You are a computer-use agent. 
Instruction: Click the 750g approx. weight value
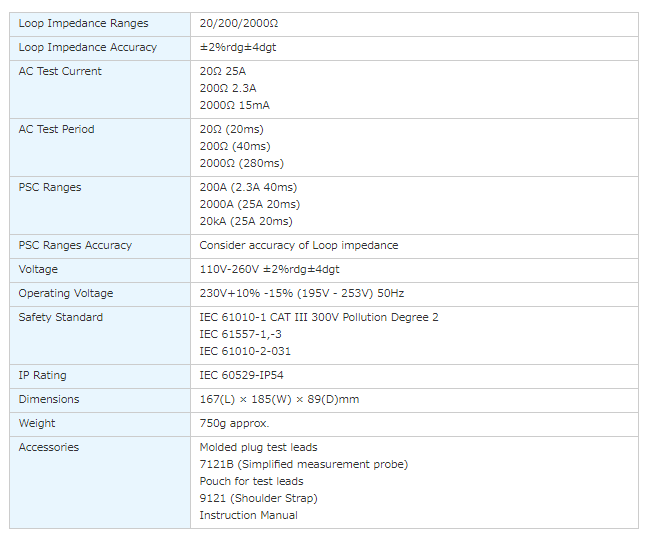234,423
